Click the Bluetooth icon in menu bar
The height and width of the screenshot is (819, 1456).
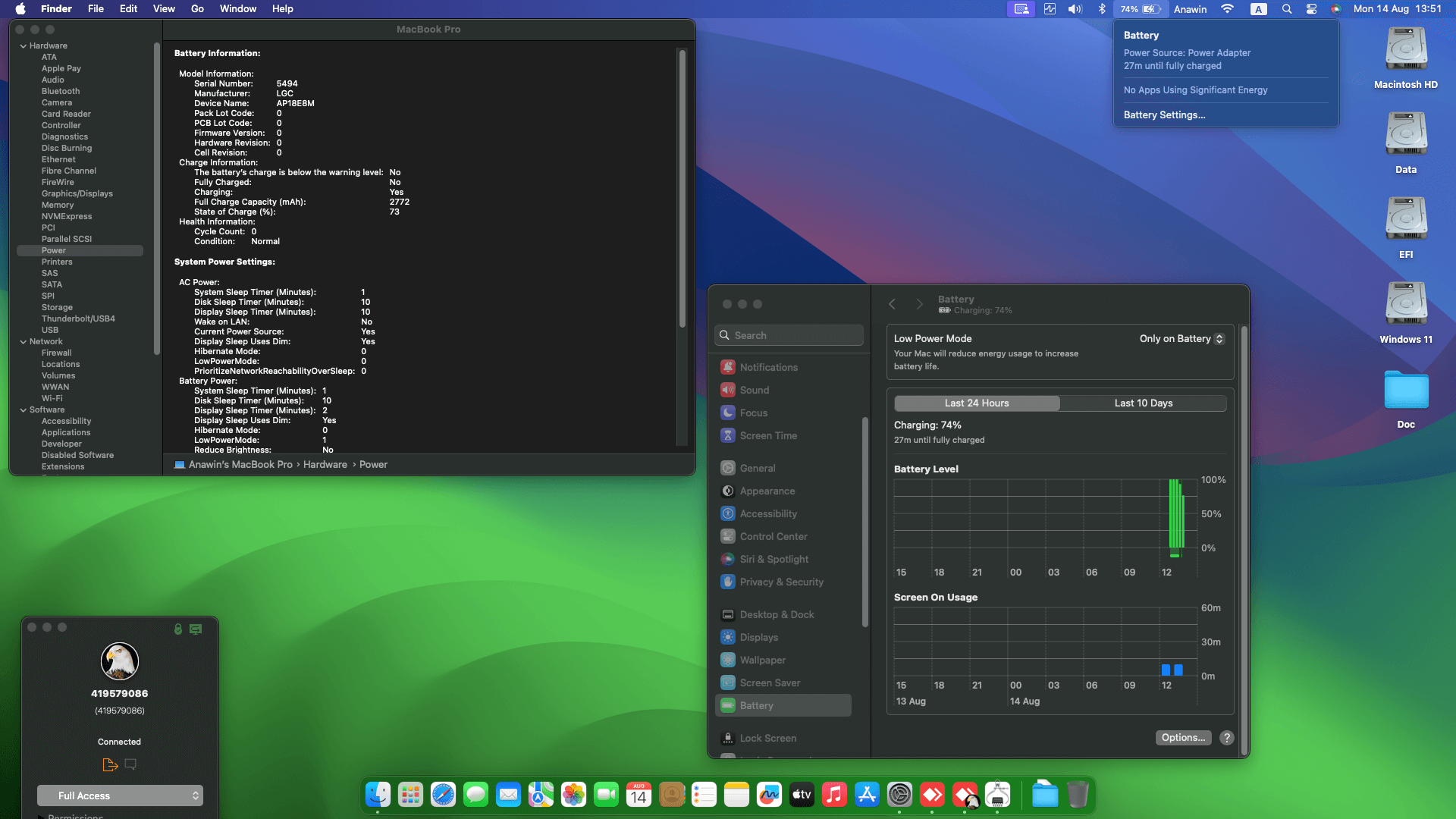[1102, 9]
